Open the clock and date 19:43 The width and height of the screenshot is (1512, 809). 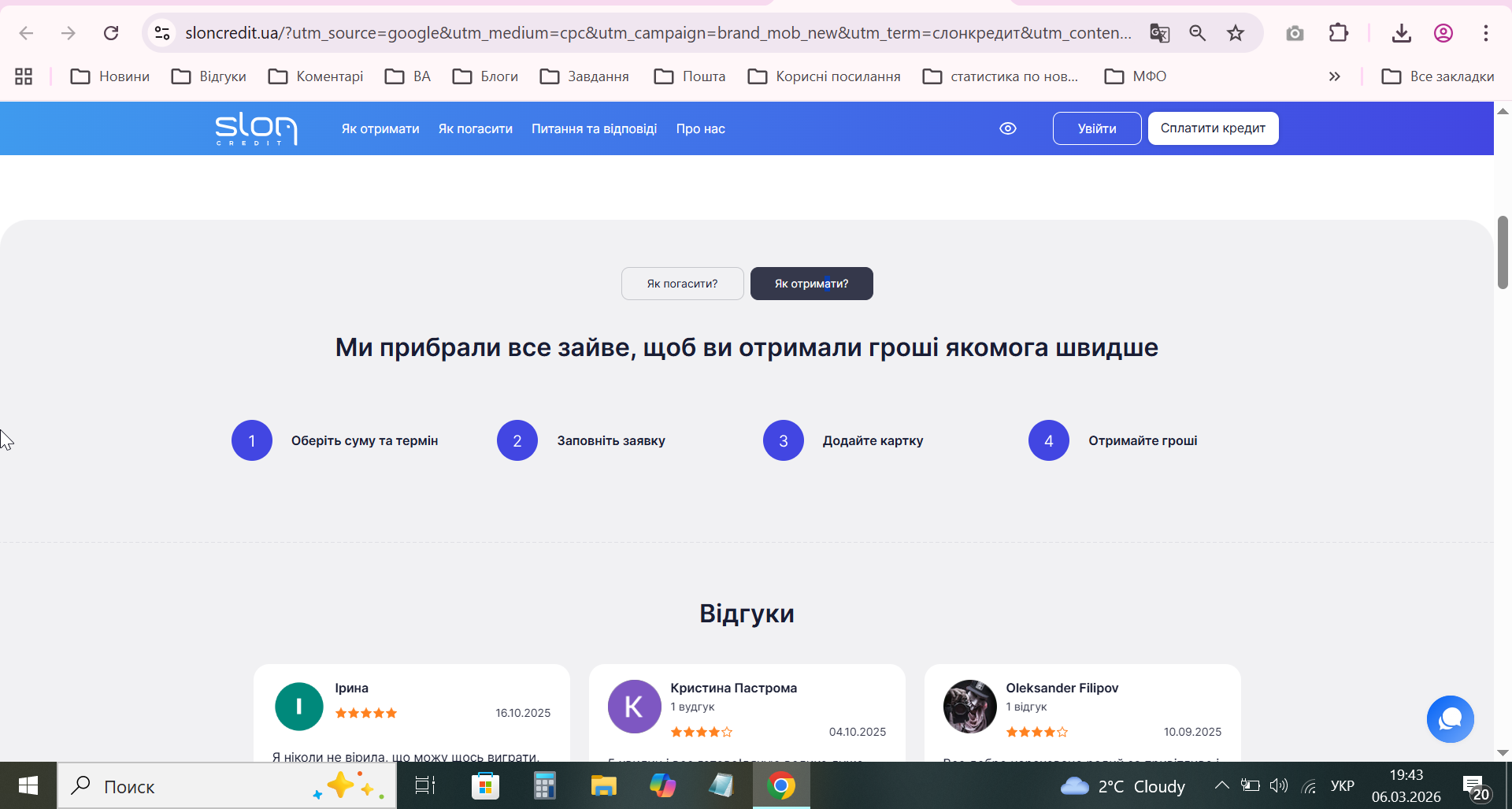coord(1406,785)
